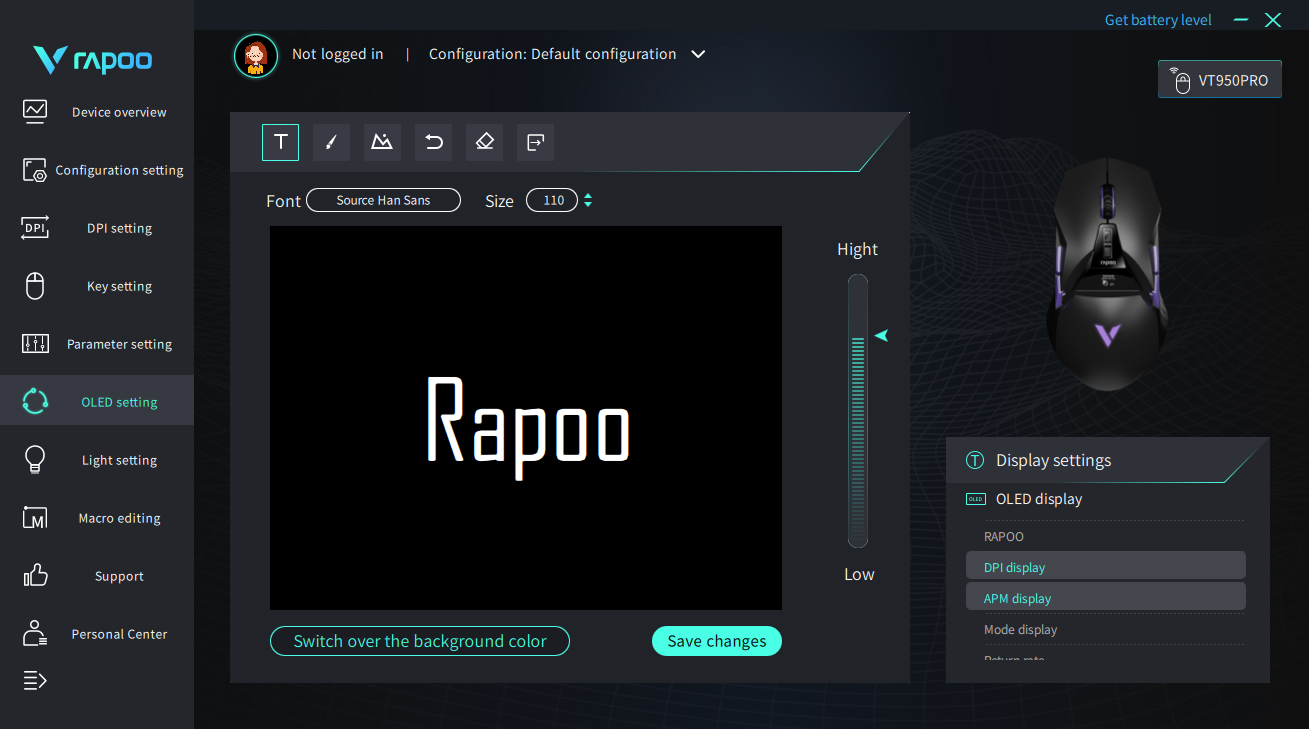Click the Rapoo logo

pyautogui.click(x=92, y=60)
